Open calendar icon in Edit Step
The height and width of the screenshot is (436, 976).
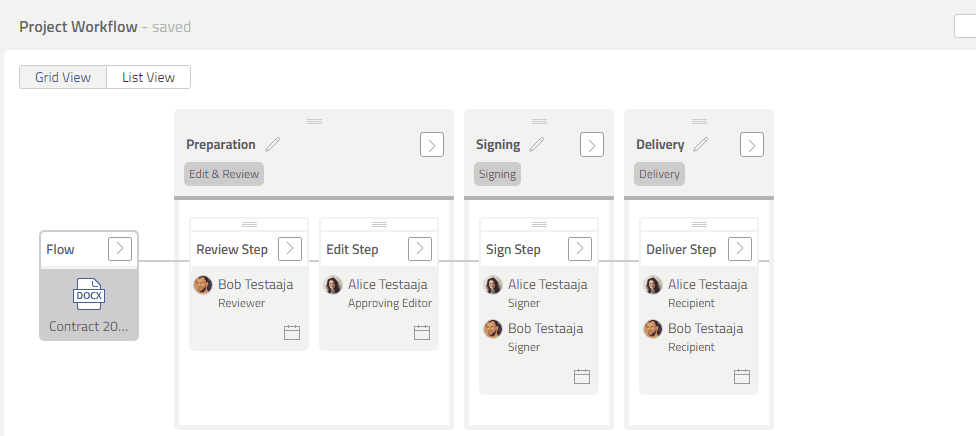pyautogui.click(x=422, y=332)
